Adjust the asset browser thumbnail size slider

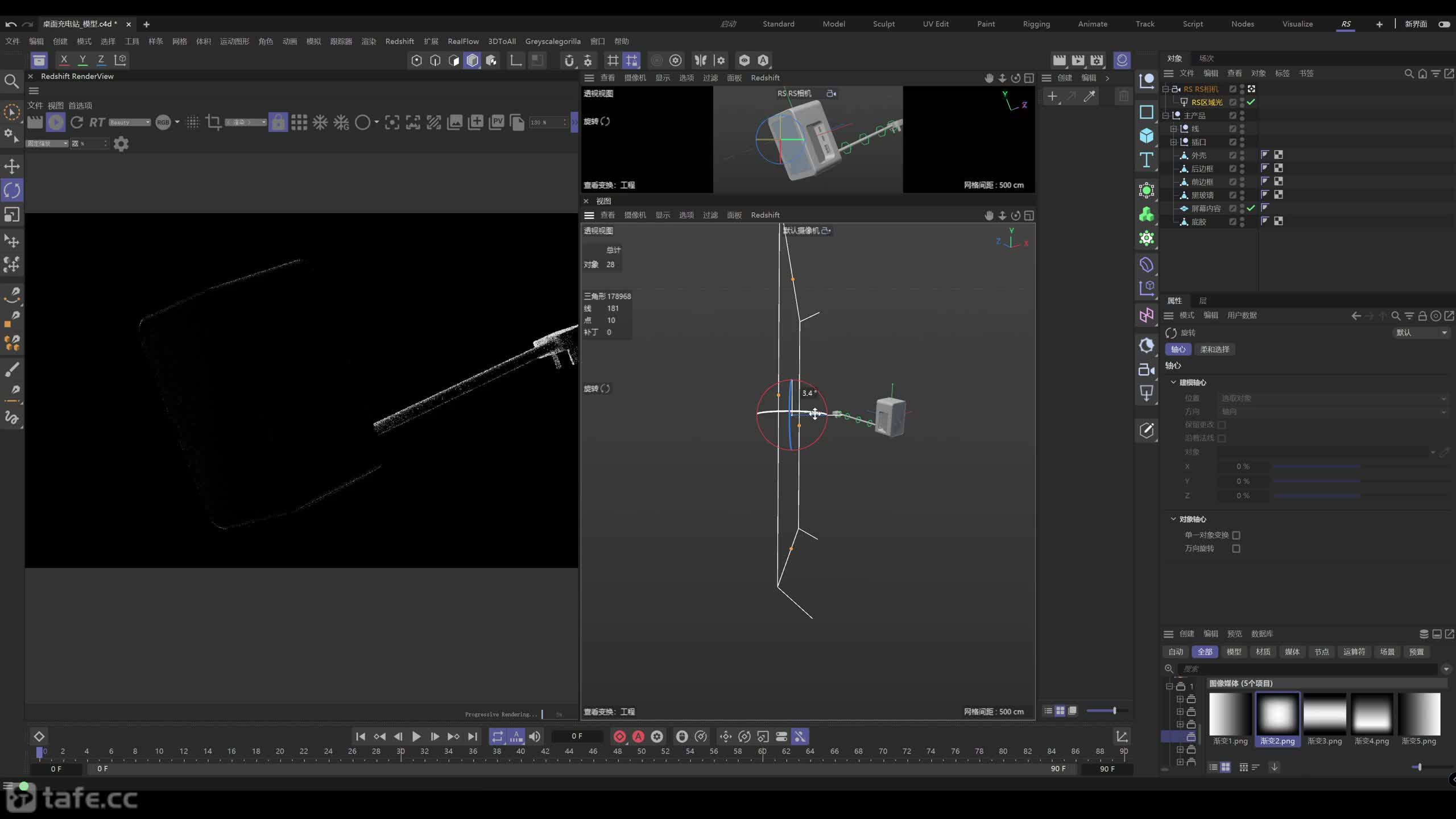[1420, 767]
